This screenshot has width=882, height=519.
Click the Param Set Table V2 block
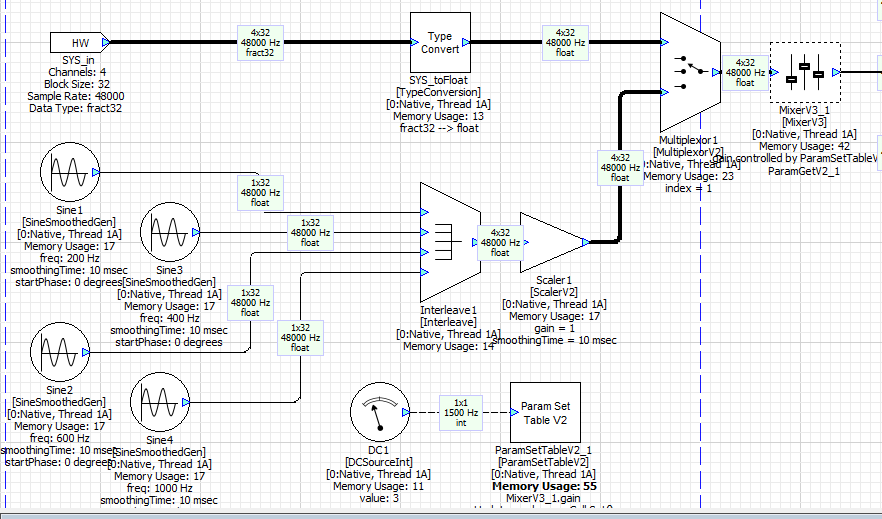coord(545,413)
